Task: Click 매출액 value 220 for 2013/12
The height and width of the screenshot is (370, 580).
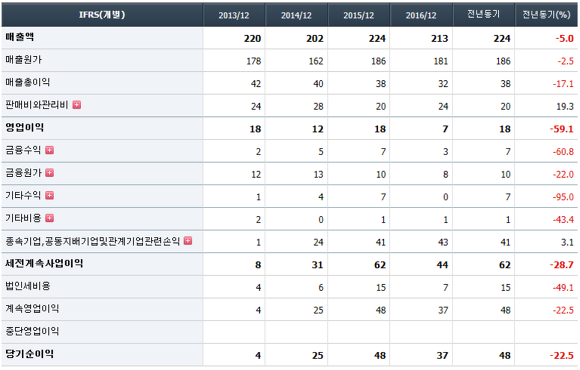Action: 252,38
